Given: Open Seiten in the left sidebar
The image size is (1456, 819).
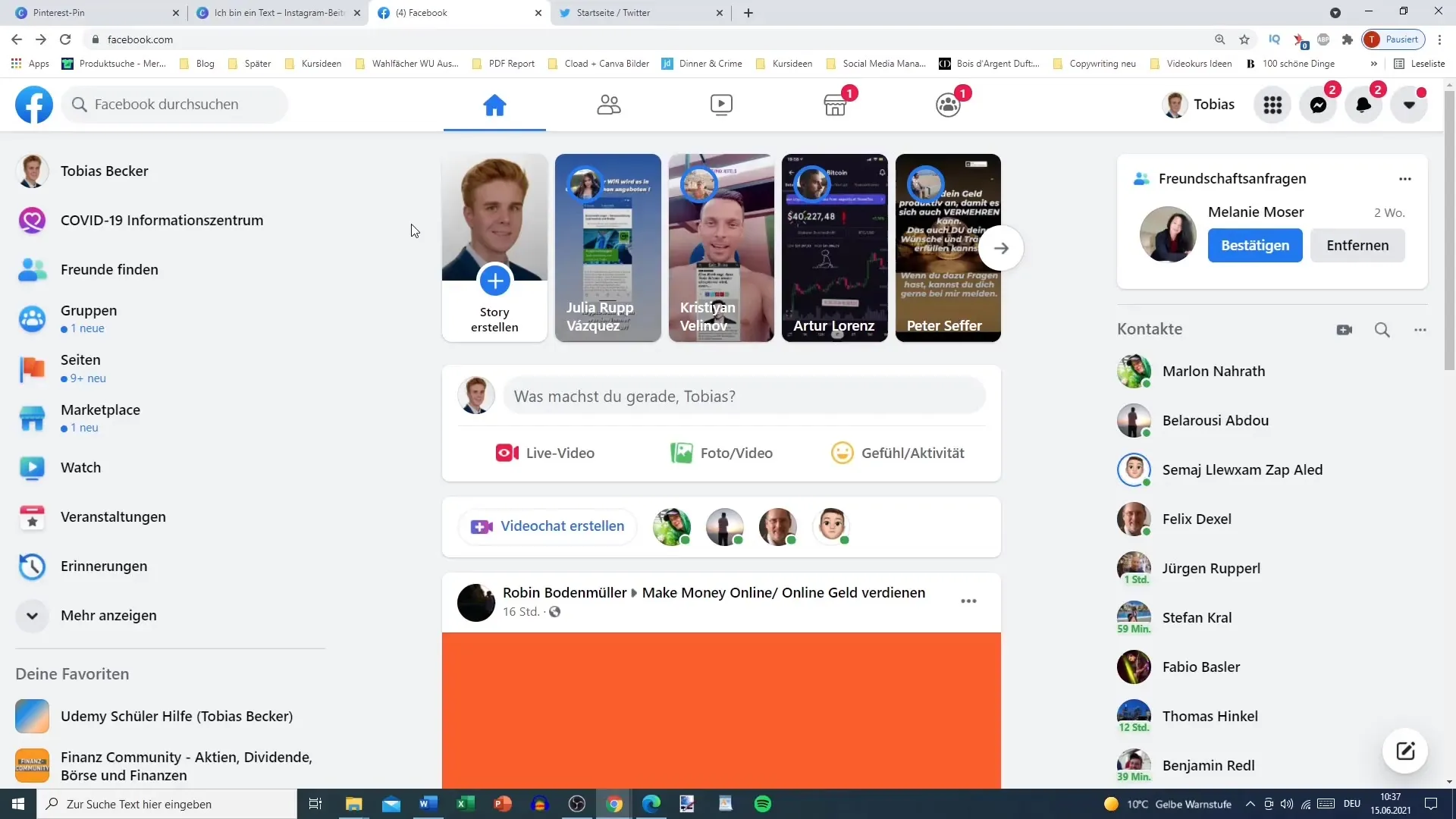Looking at the screenshot, I should pyautogui.click(x=171, y=369).
